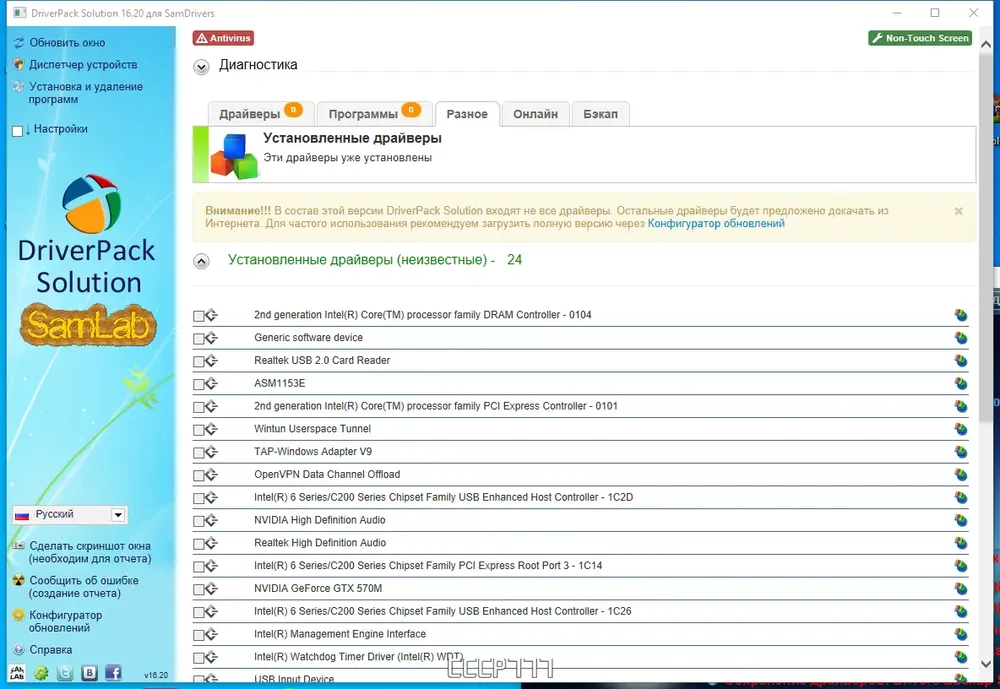Screen dimensions: 1000x689
Task: Click the red Antivirus warning button
Action: click(x=223, y=38)
